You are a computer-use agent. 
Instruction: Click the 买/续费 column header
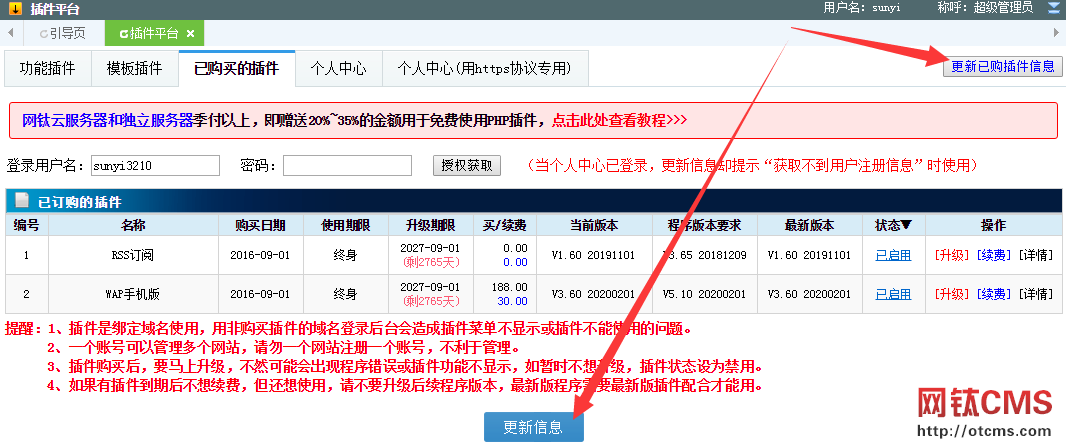(504, 226)
